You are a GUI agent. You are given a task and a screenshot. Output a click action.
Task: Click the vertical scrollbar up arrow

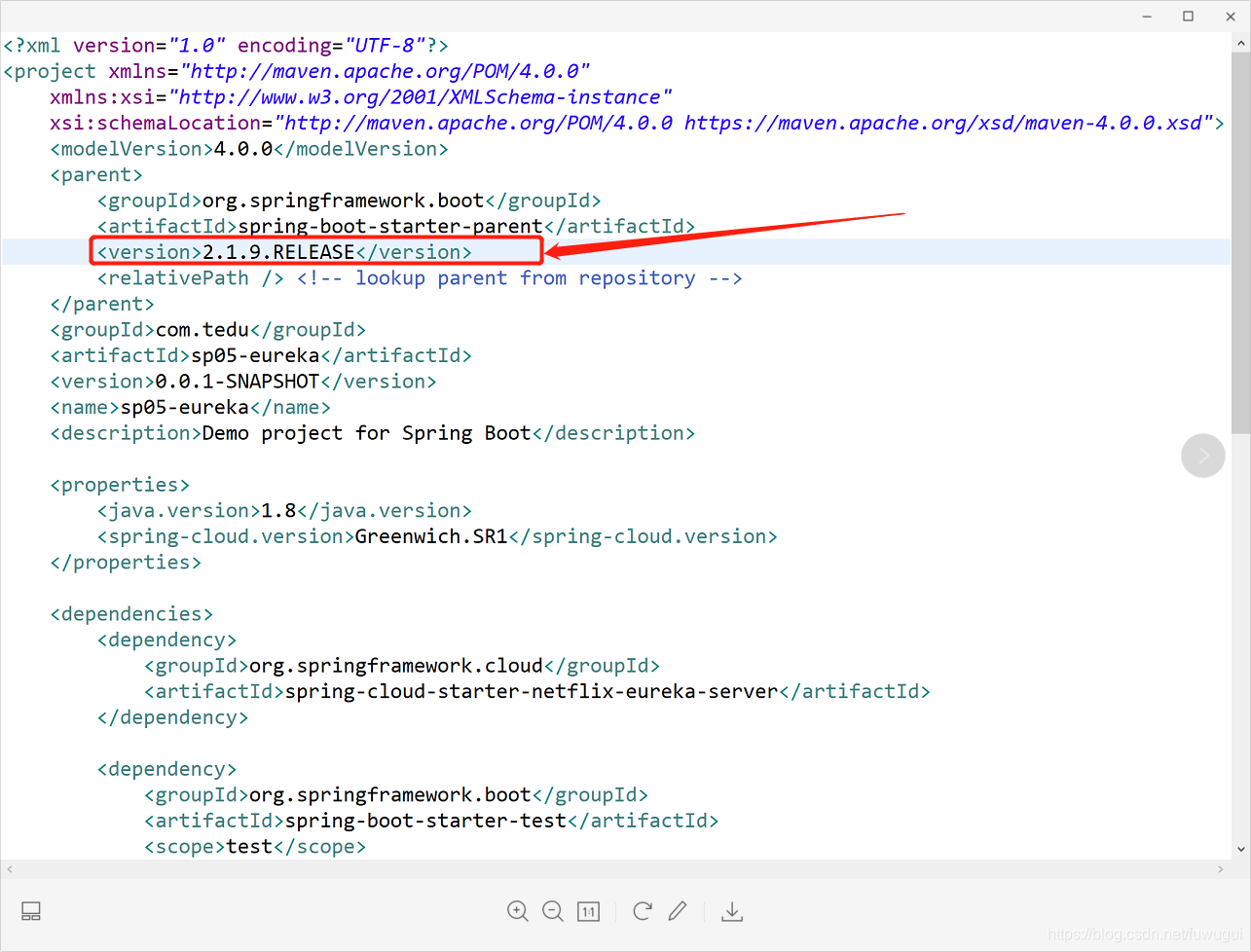pyautogui.click(x=1241, y=44)
